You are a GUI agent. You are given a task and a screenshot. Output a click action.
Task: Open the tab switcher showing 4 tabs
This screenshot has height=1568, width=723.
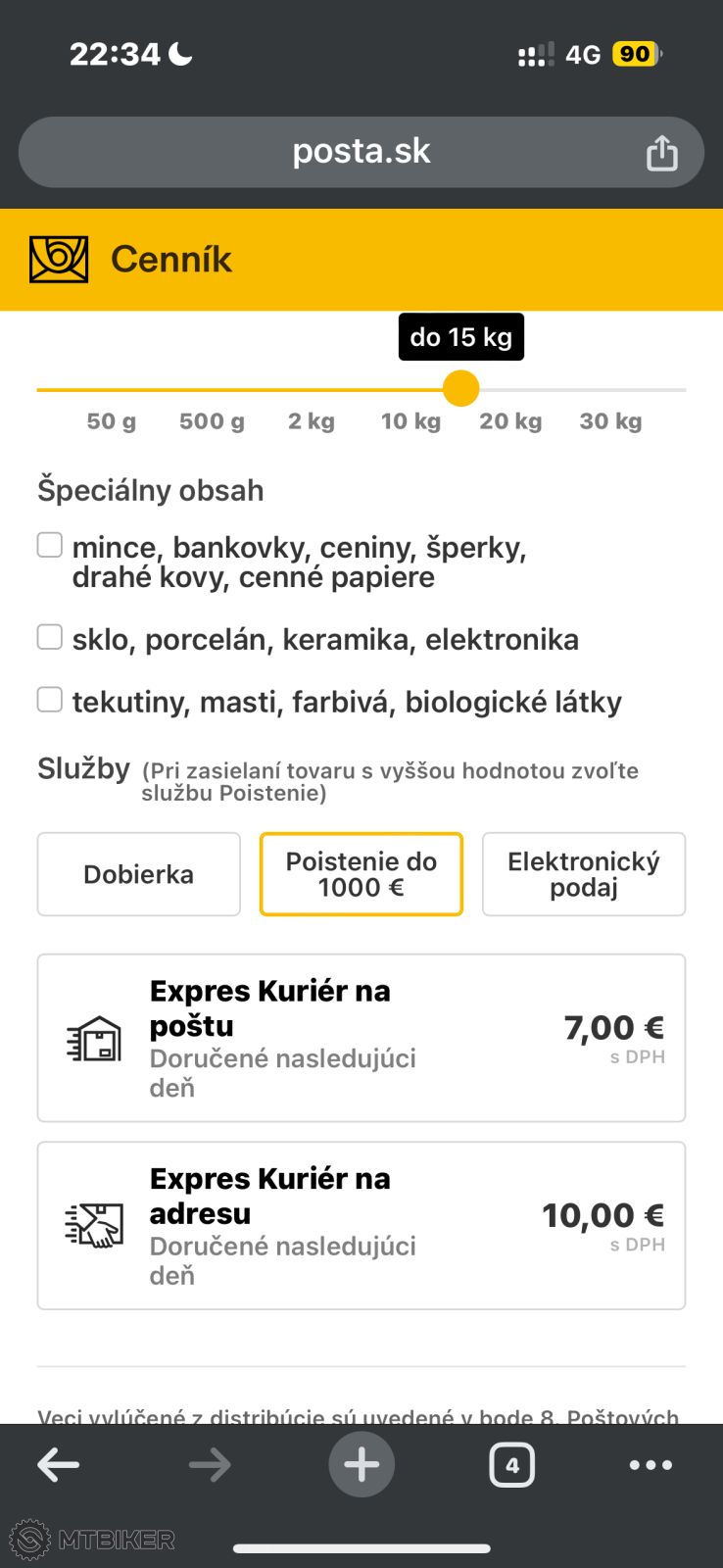click(x=511, y=1465)
